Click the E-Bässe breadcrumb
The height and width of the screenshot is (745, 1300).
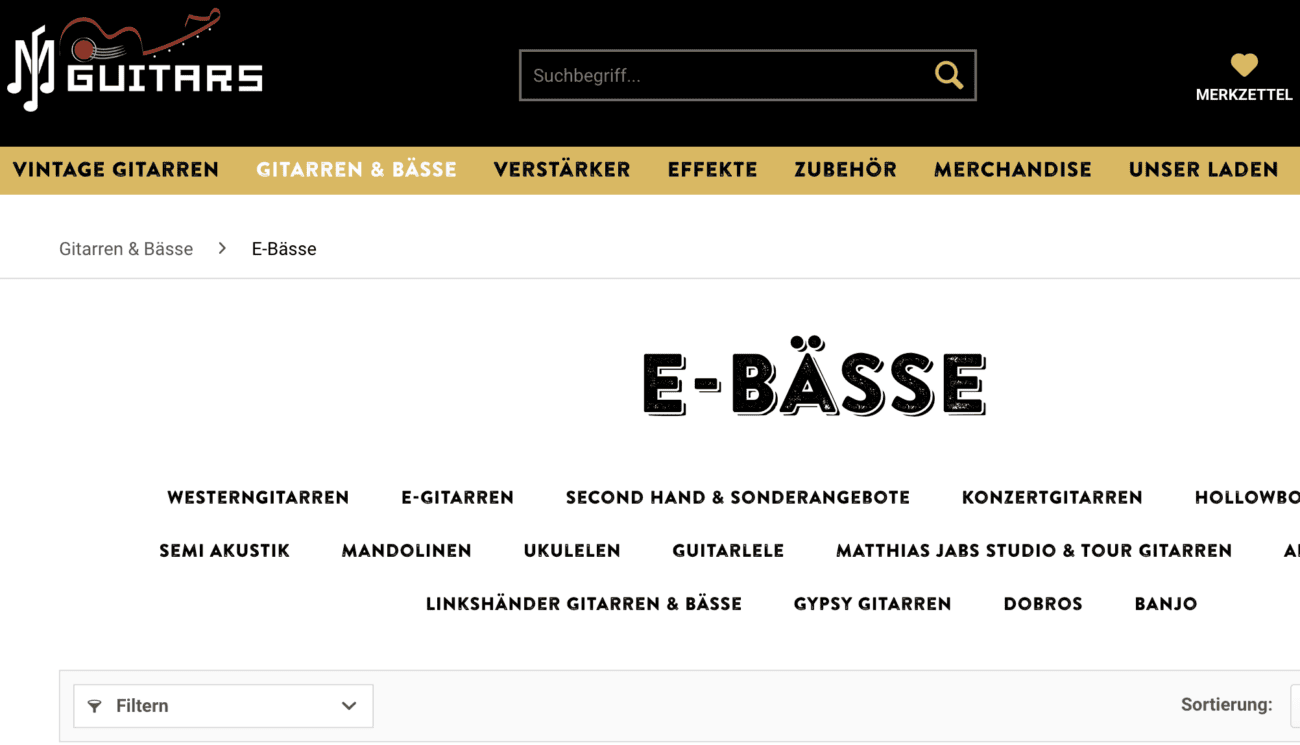point(284,249)
